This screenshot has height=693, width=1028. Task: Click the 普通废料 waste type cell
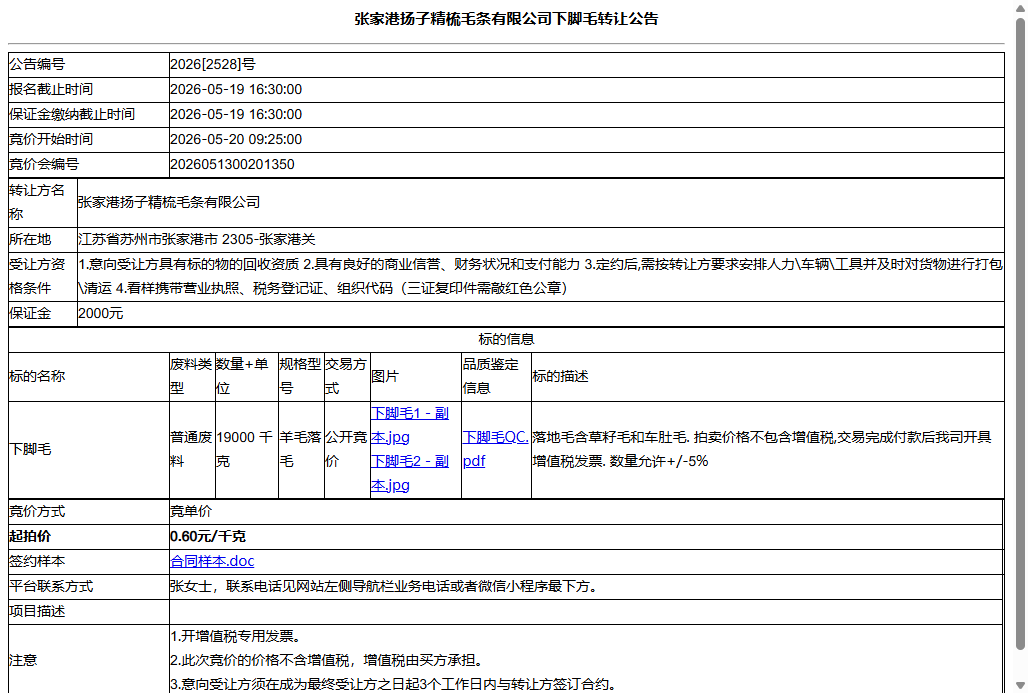(192, 450)
